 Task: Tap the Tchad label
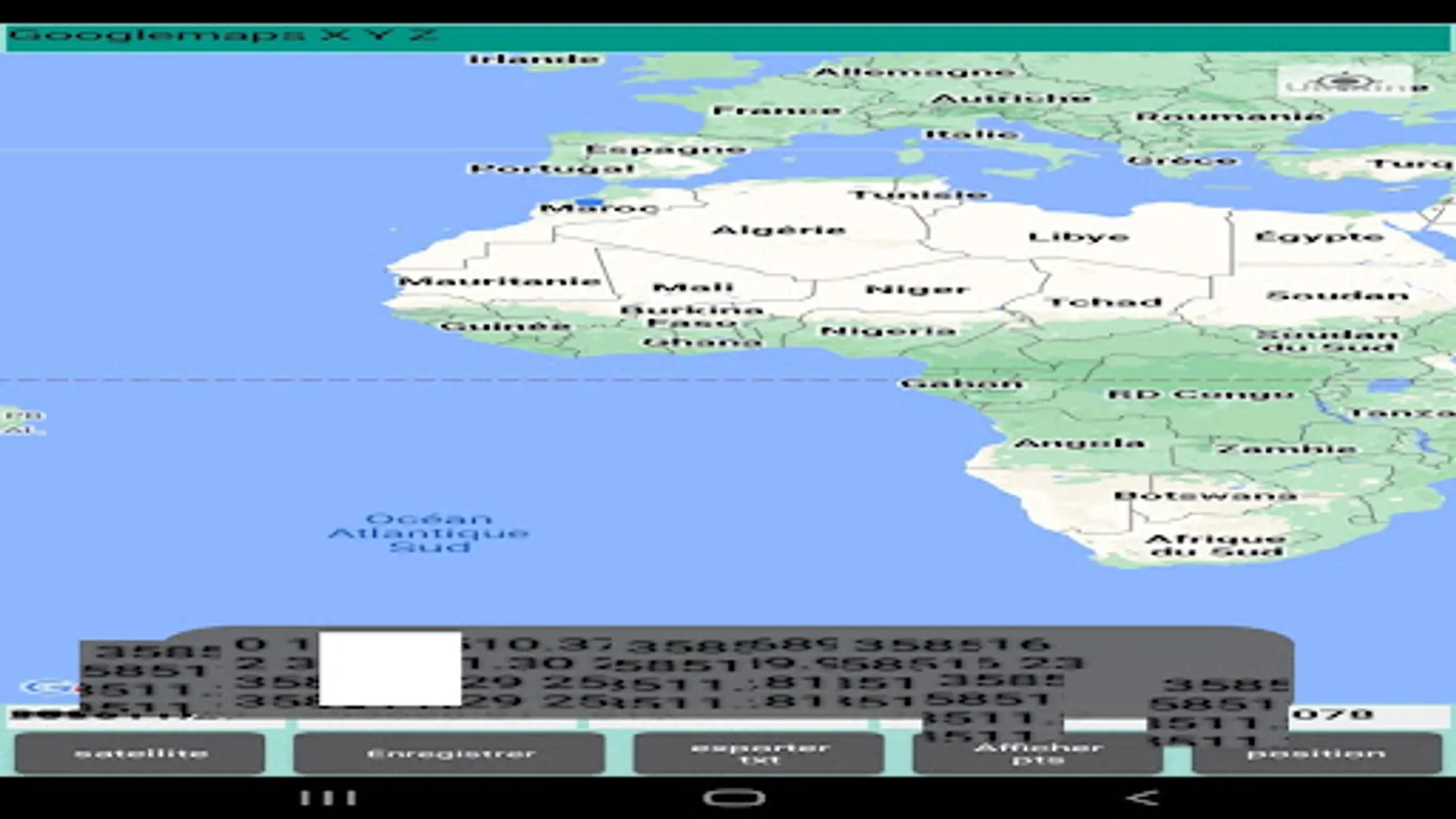click(x=1106, y=301)
